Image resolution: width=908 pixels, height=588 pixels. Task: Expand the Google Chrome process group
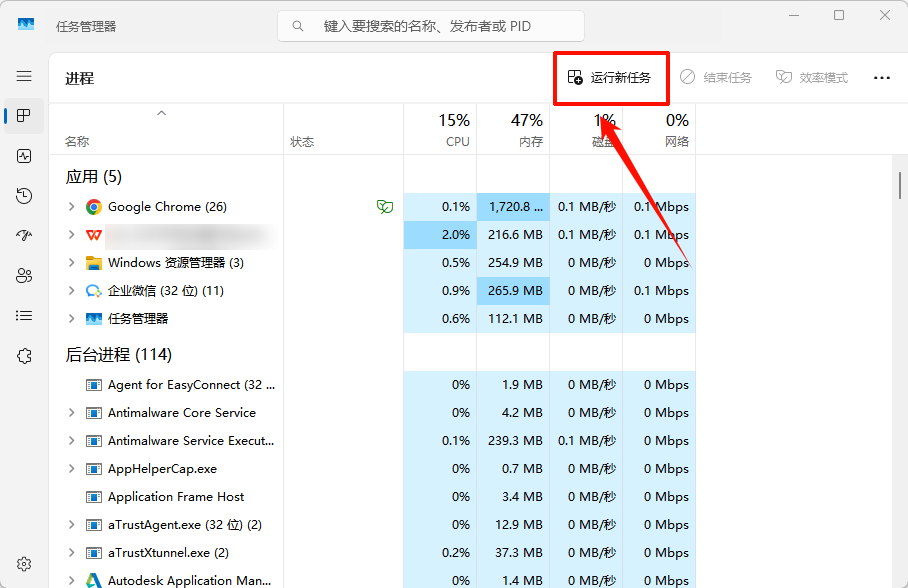(71, 207)
